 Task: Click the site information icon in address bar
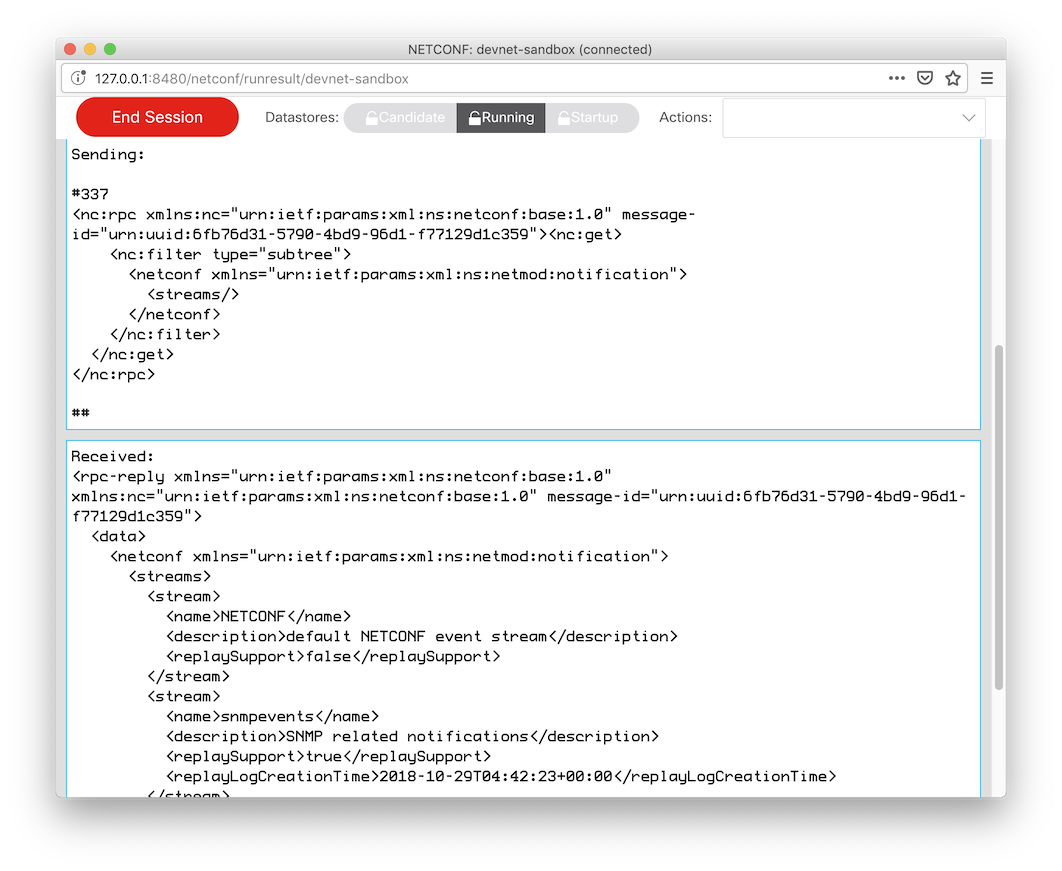(79, 79)
